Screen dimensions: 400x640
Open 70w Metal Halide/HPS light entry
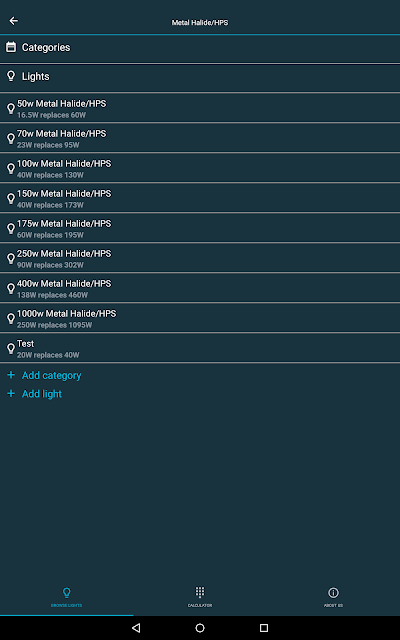pyautogui.click(x=200, y=138)
